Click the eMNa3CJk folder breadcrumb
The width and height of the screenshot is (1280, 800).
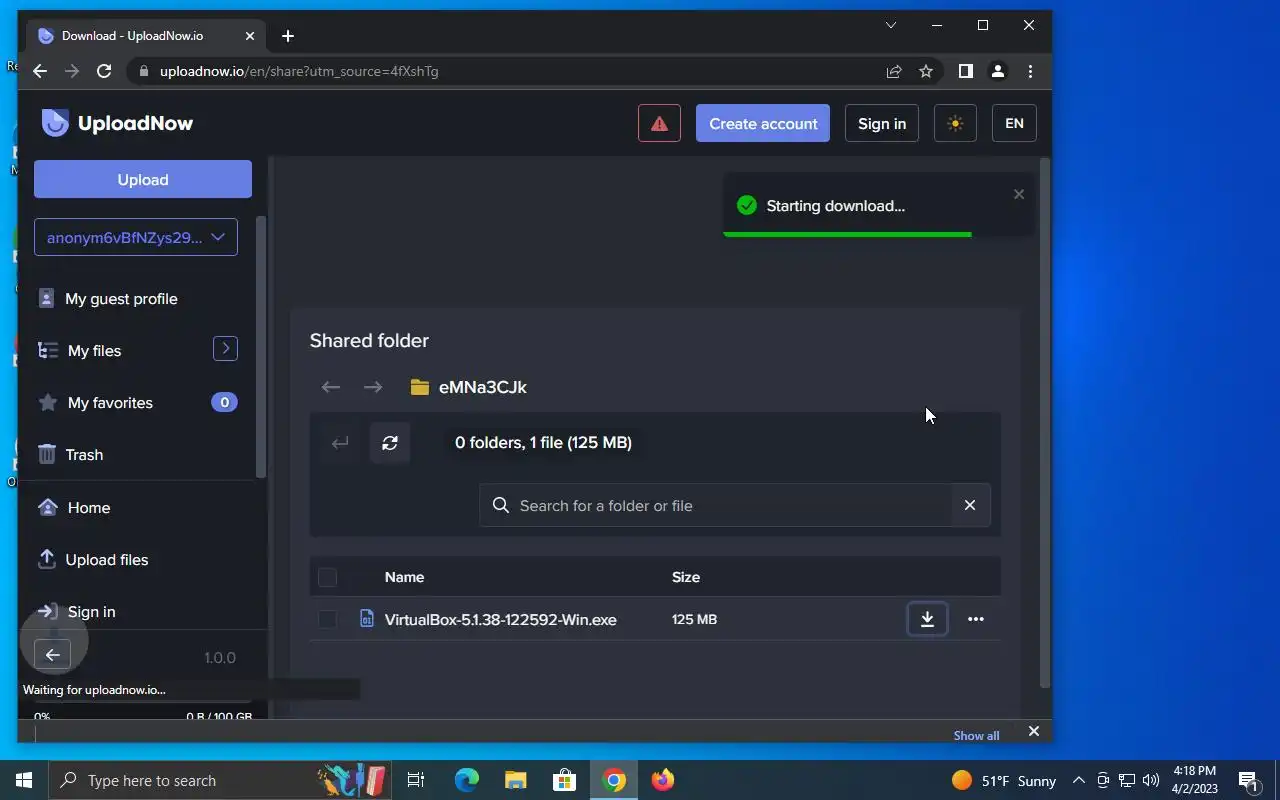469,387
